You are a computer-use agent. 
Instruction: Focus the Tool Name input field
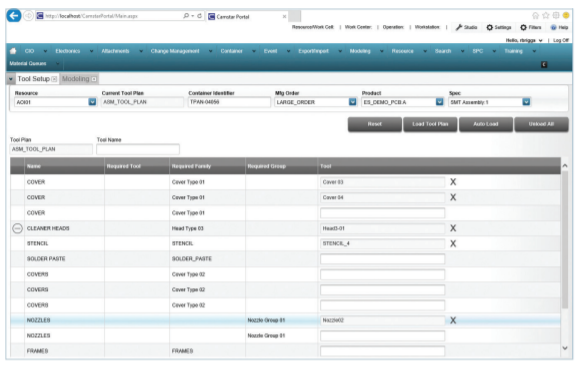coord(138,149)
